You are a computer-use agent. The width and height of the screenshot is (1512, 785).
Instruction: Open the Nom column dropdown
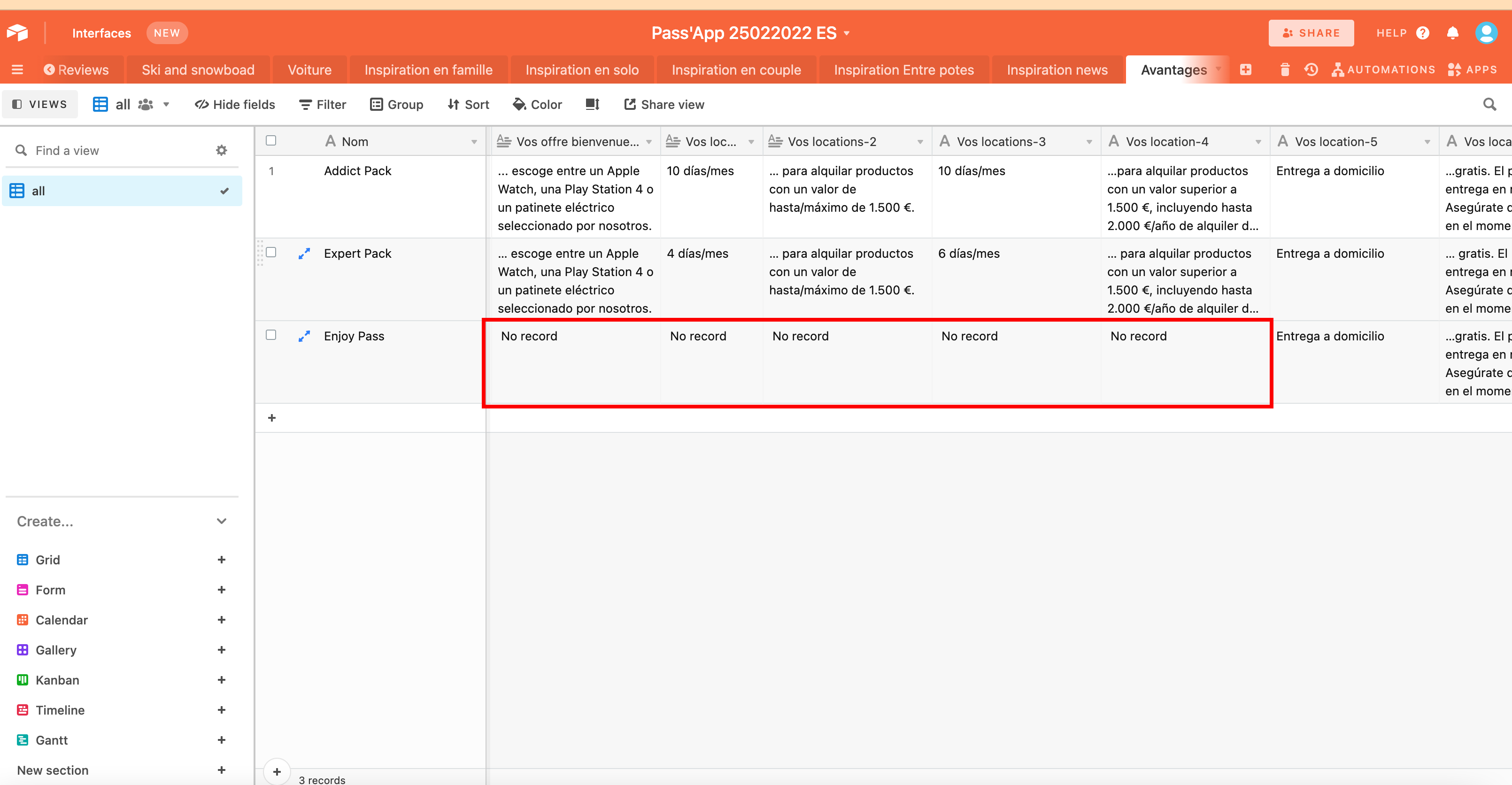pyautogui.click(x=474, y=142)
